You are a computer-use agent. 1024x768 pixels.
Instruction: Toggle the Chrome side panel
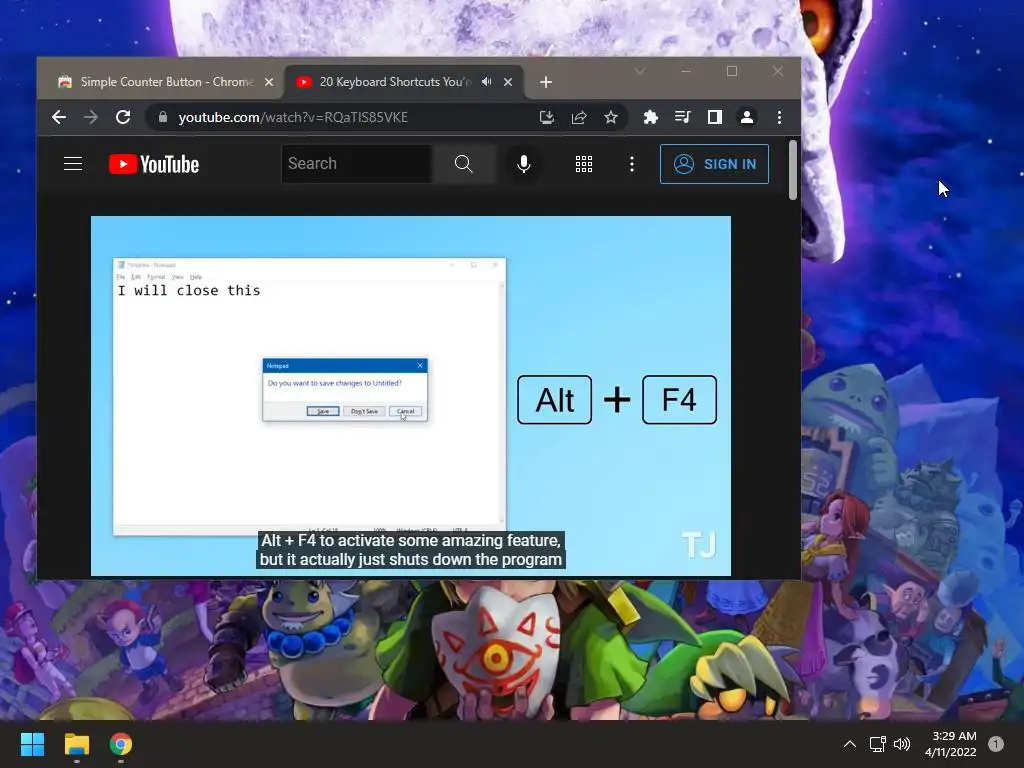point(714,117)
